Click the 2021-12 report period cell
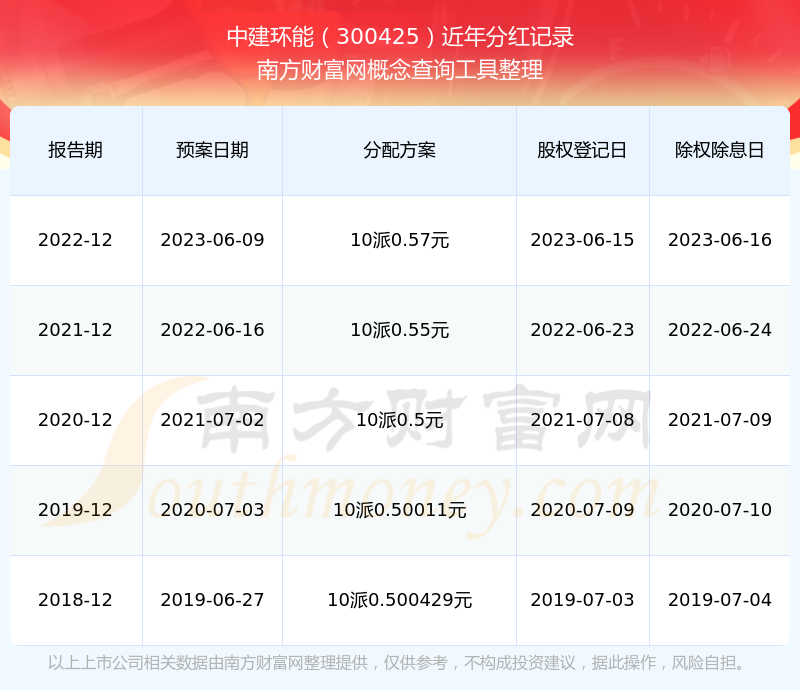 tap(76, 330)
